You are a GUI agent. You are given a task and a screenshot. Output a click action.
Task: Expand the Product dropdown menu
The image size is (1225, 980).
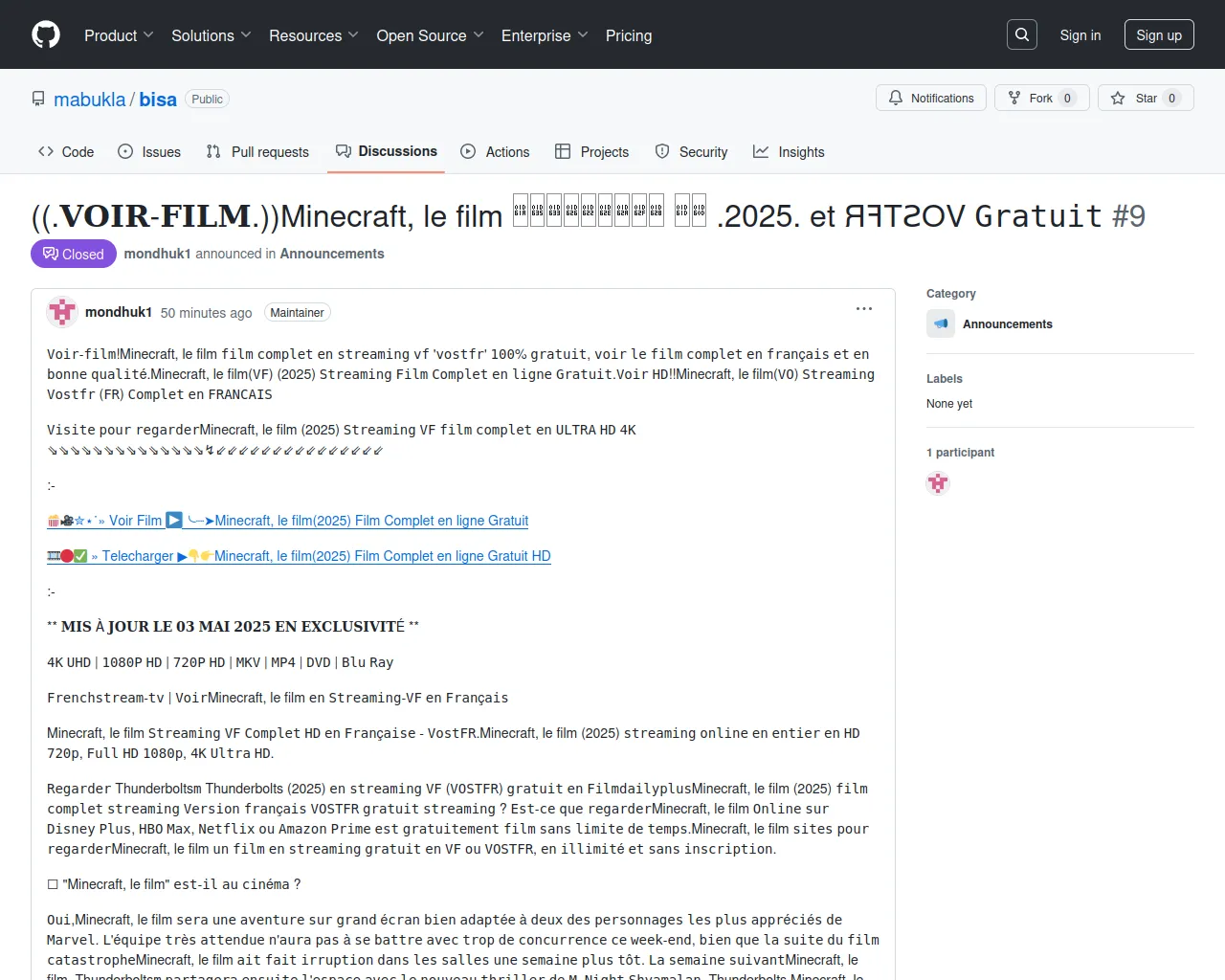[x=119, y=35]
